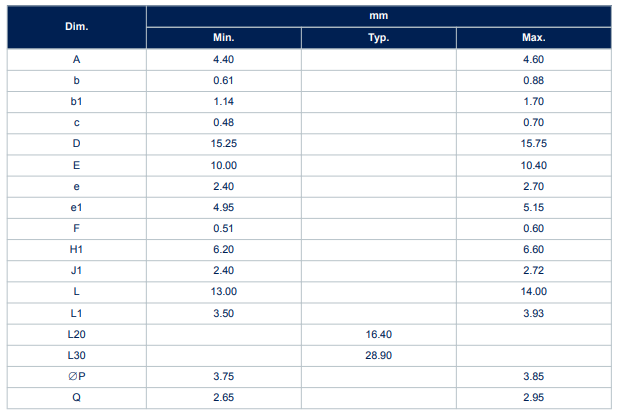623x417 pixels.
Task: Select the 0.61 cell in row b
Action: (223, 80)
